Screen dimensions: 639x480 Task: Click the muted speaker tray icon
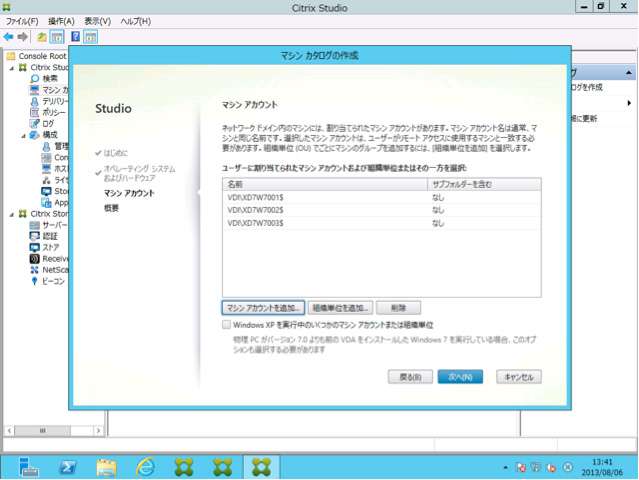tap(551, 467)
